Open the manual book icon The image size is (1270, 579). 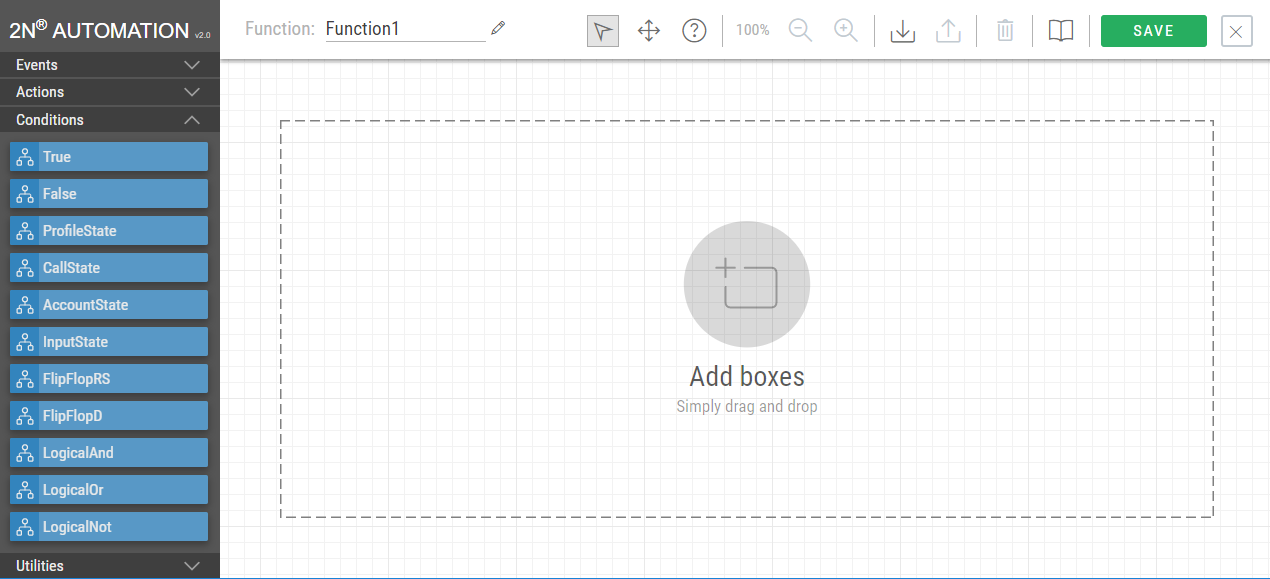click(x=1061, y=31)
